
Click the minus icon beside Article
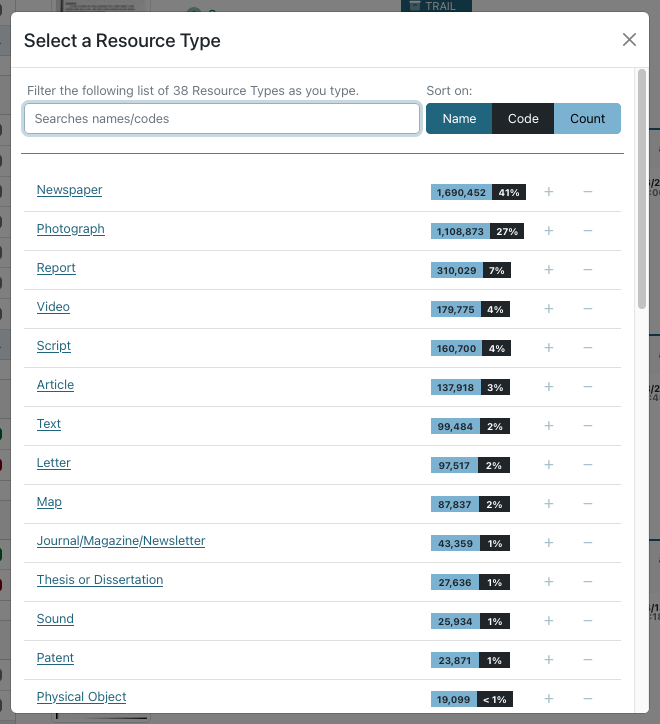[x=587, y=387]
